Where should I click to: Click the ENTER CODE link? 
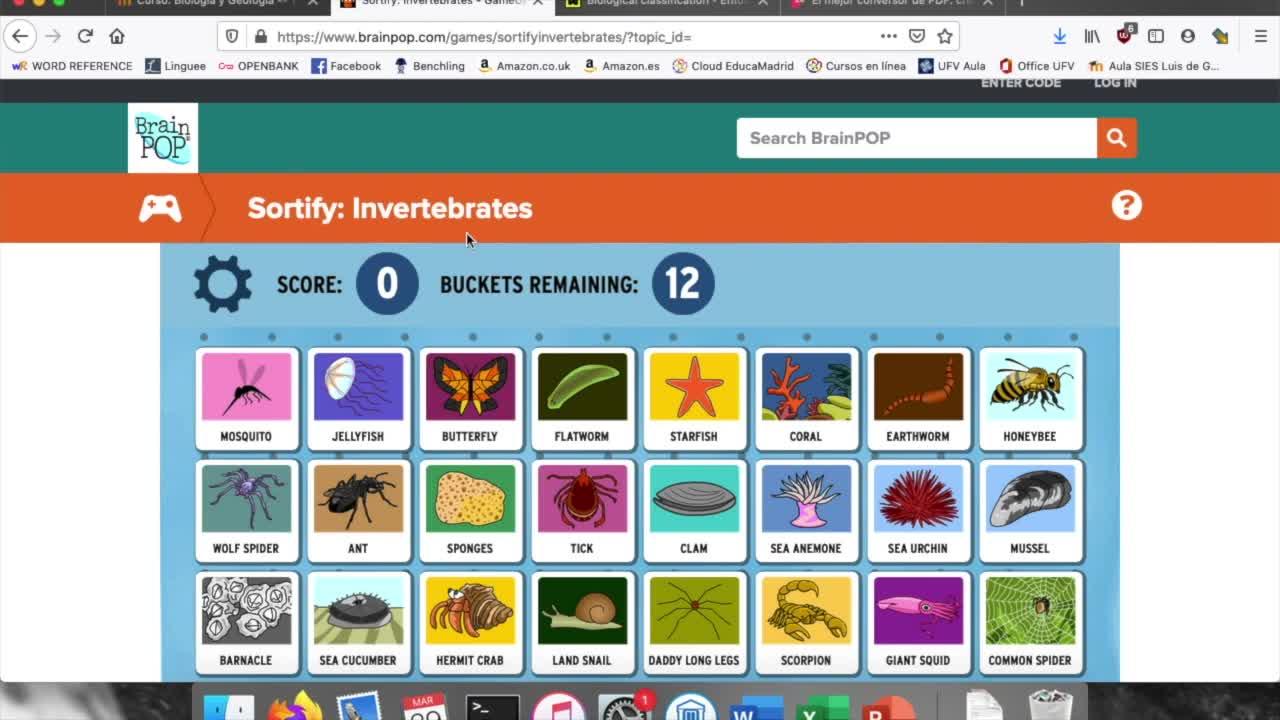click(x=1021, y=83)
